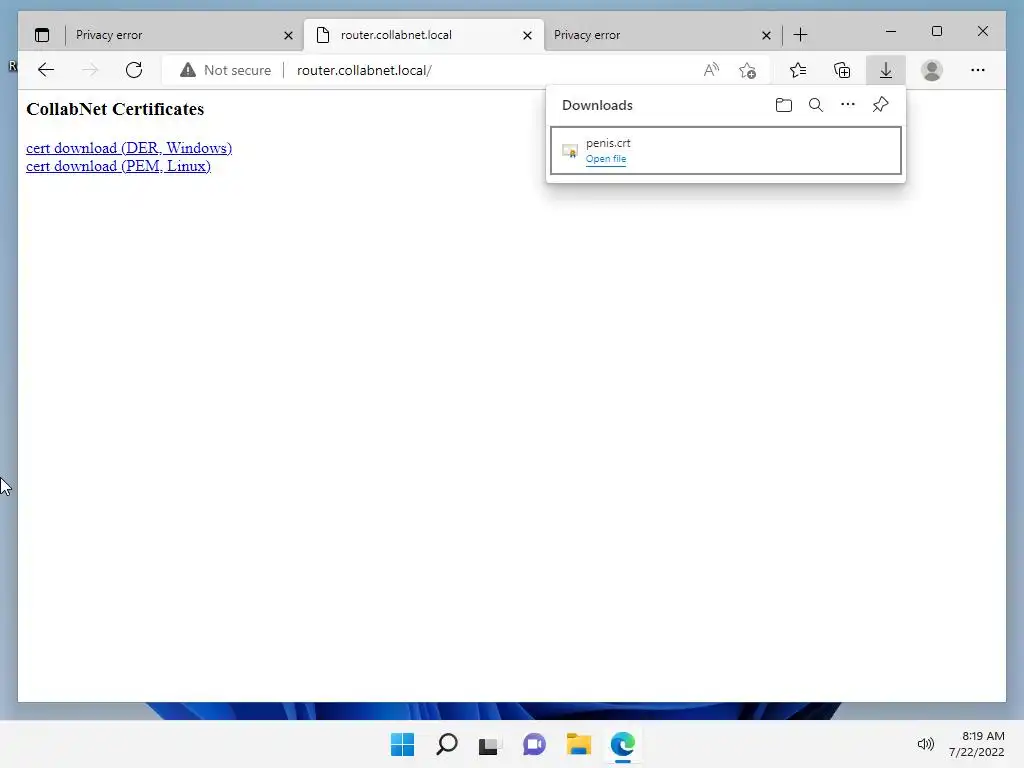Switch to the rightmost Privacy error tab
The width and height of the screenshot is (1024, 768).
coord(662,35)
